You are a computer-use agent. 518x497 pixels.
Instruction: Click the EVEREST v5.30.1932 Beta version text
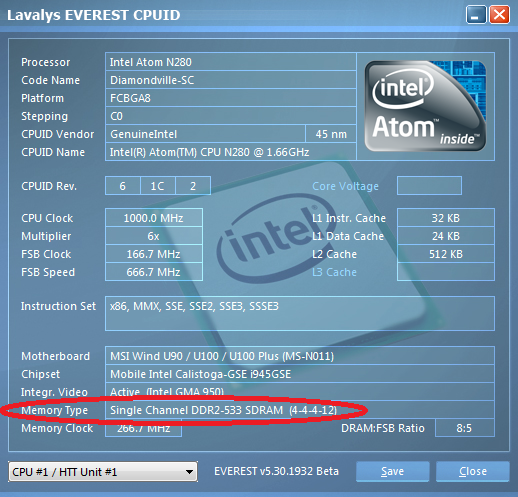coord(276,471)
